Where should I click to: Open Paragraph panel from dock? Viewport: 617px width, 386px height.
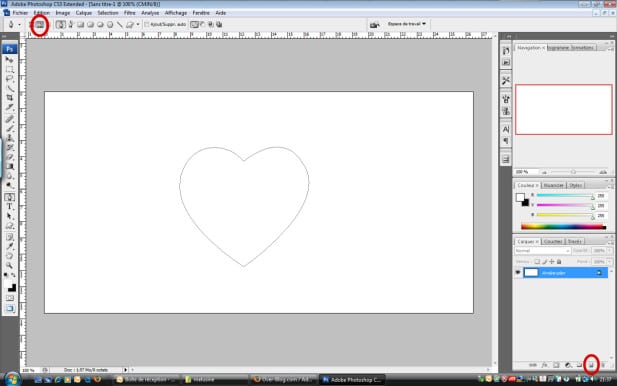[x=506, y=140]
